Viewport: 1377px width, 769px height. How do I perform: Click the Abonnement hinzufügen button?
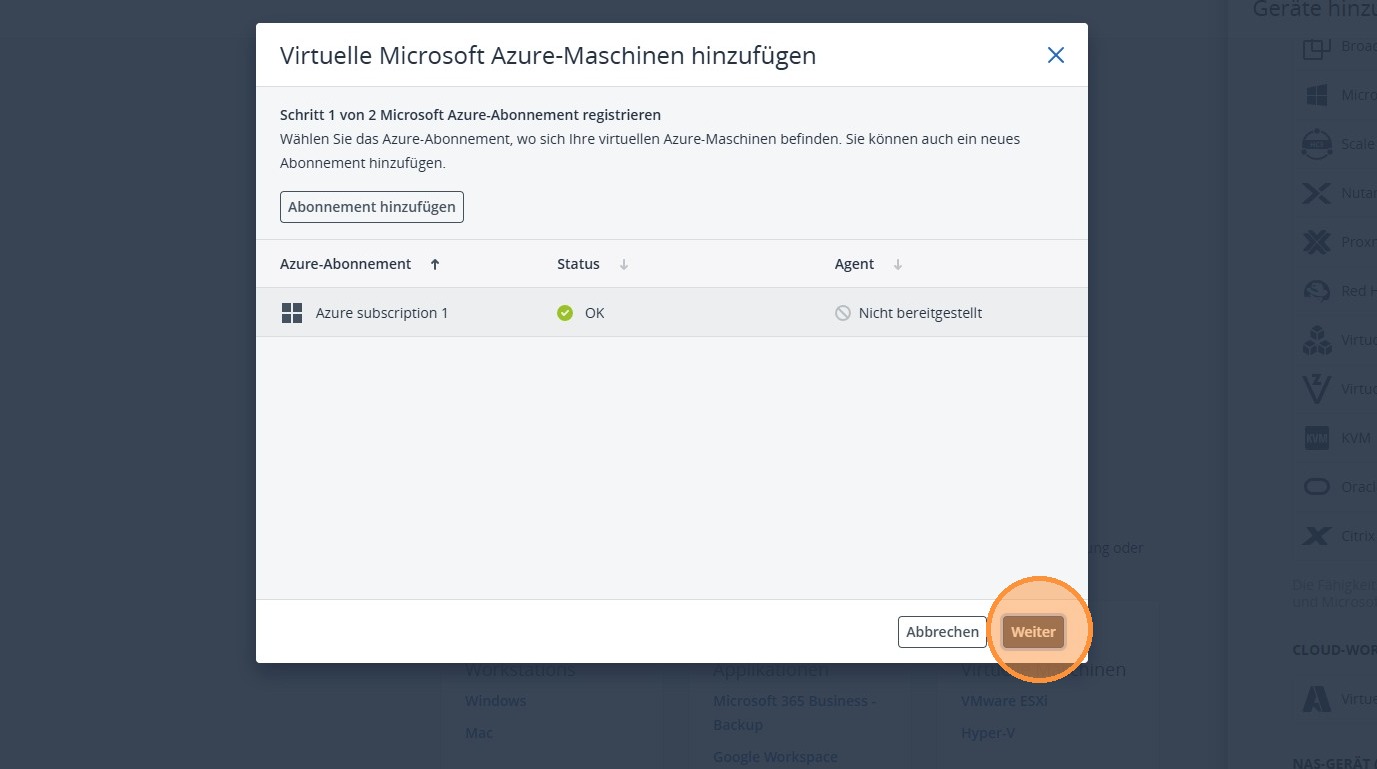point(372,207)
